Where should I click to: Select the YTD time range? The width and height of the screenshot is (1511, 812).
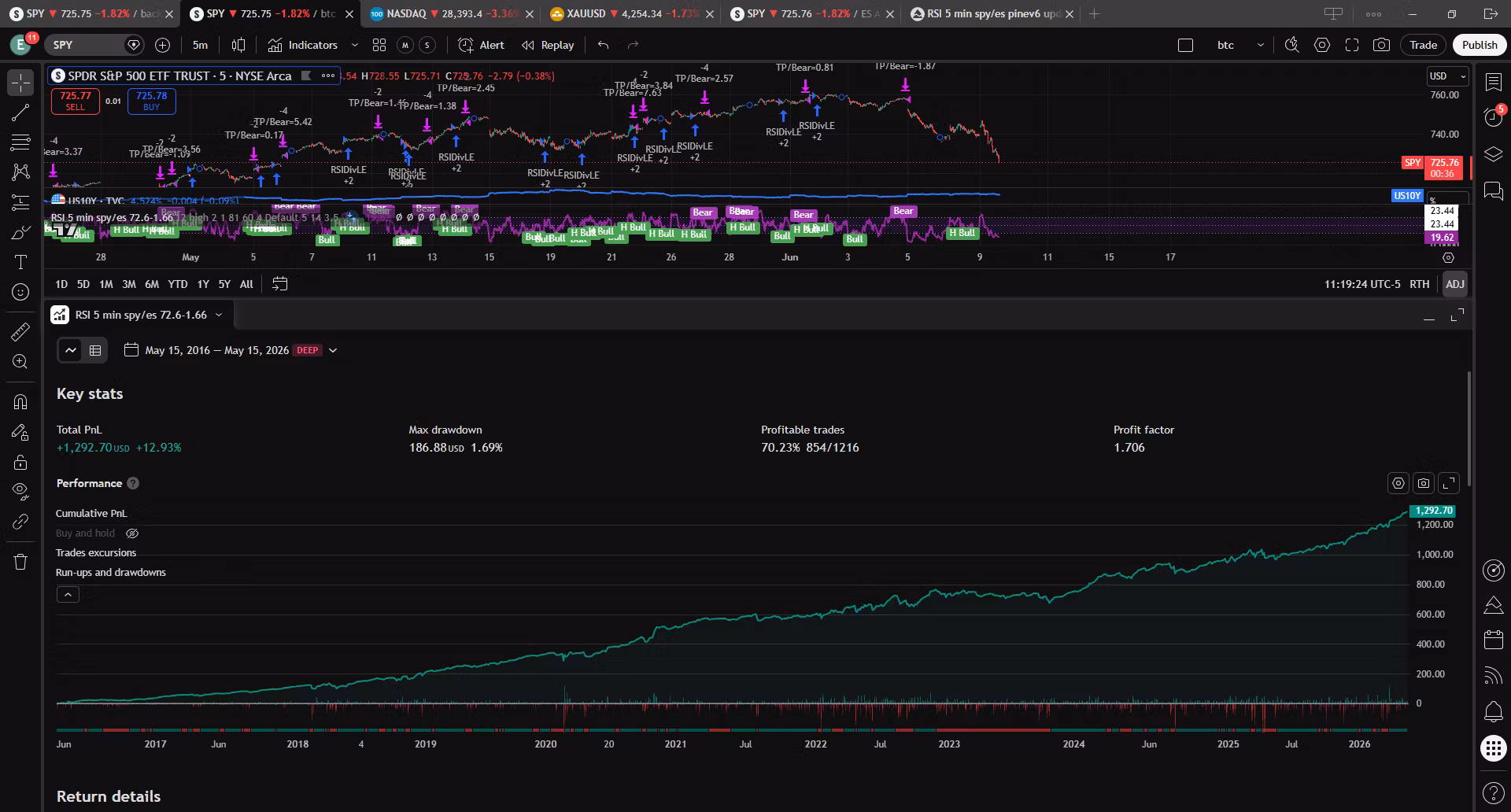click(178, 284)
